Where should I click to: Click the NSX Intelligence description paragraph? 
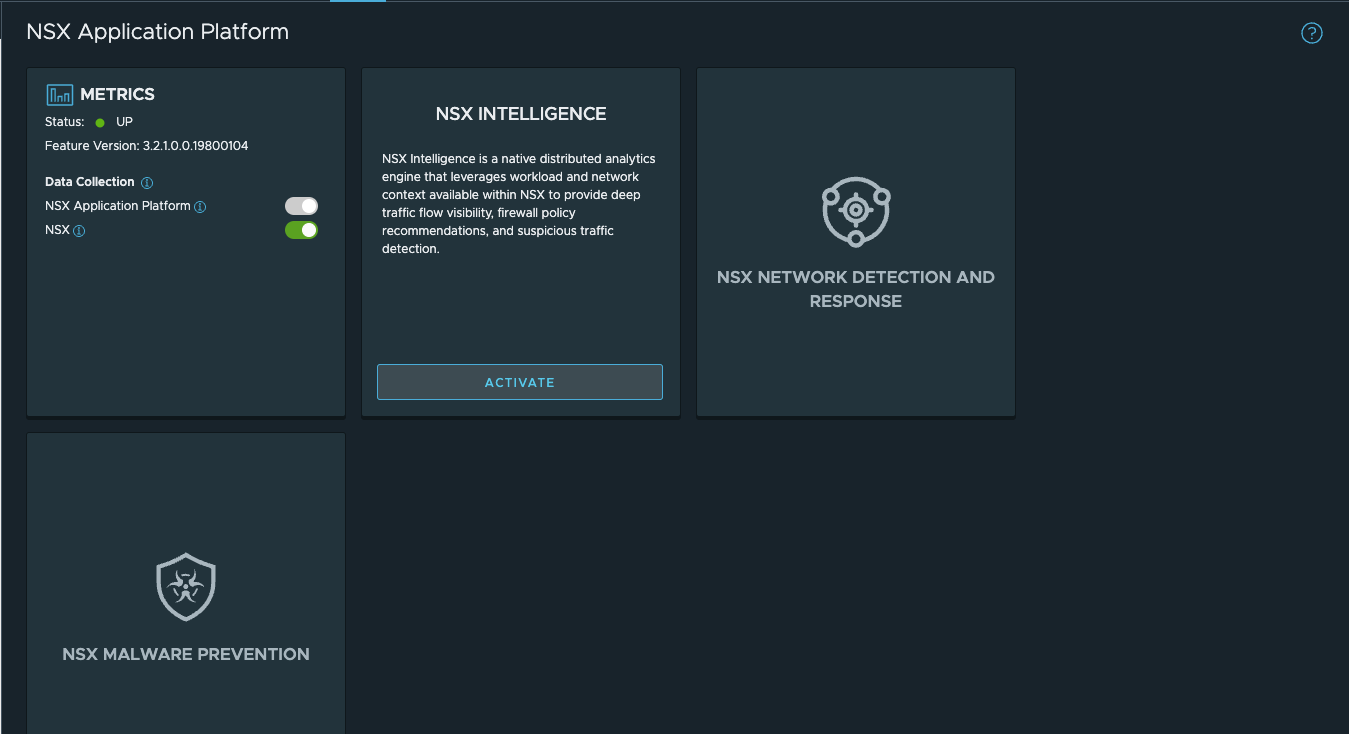519,204
